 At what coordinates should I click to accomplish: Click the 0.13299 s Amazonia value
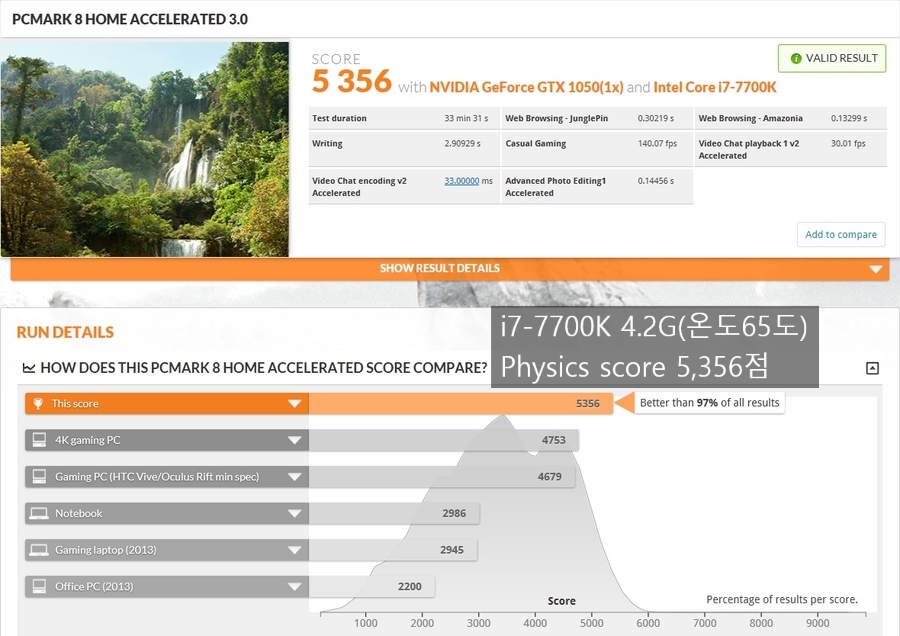pos(849,118)
